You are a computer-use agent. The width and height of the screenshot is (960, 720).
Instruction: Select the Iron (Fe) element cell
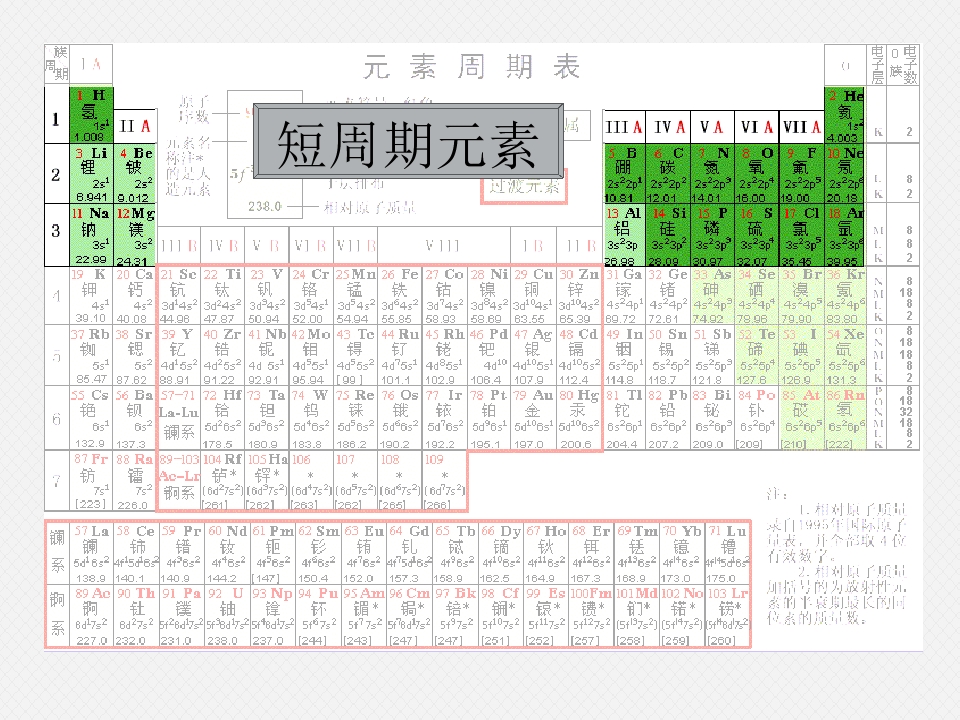(x=400, y=296)
